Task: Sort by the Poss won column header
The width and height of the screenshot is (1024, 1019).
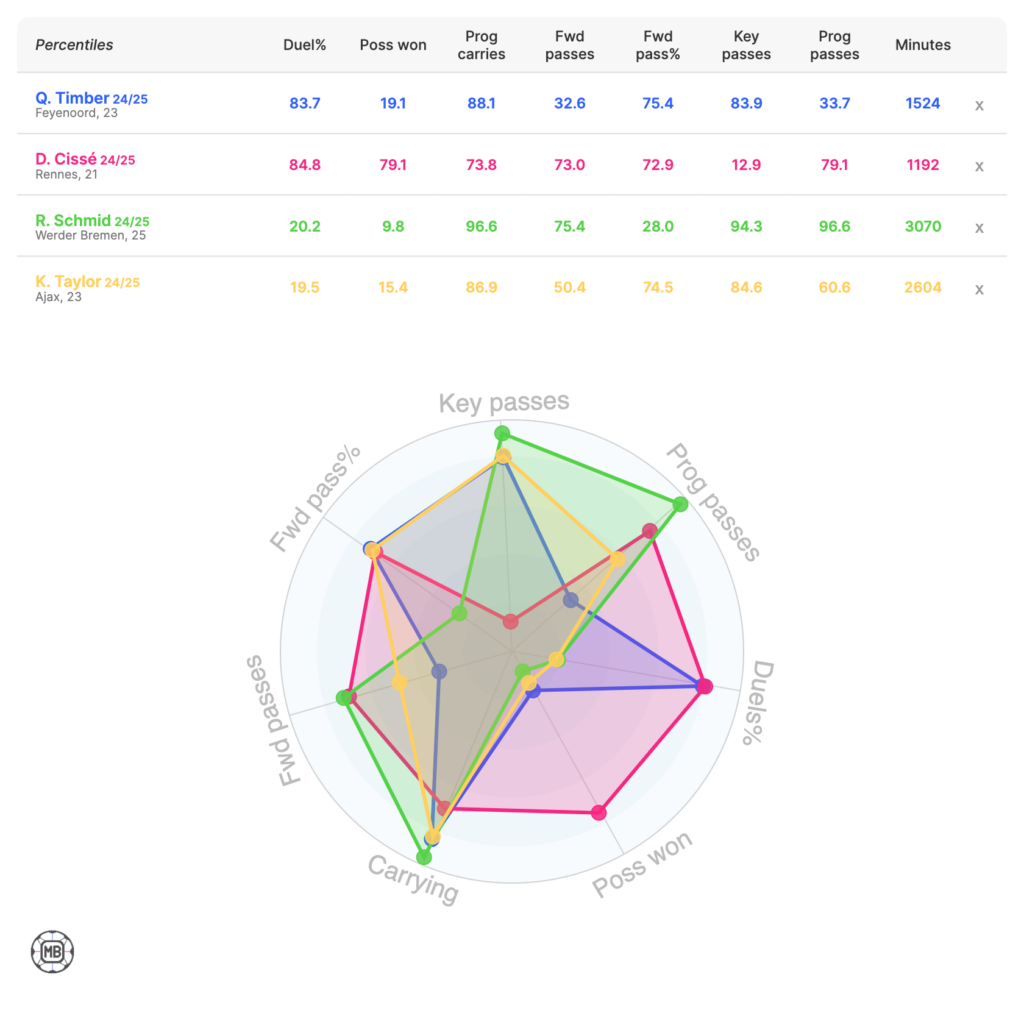Action: (x=393, y=45)
